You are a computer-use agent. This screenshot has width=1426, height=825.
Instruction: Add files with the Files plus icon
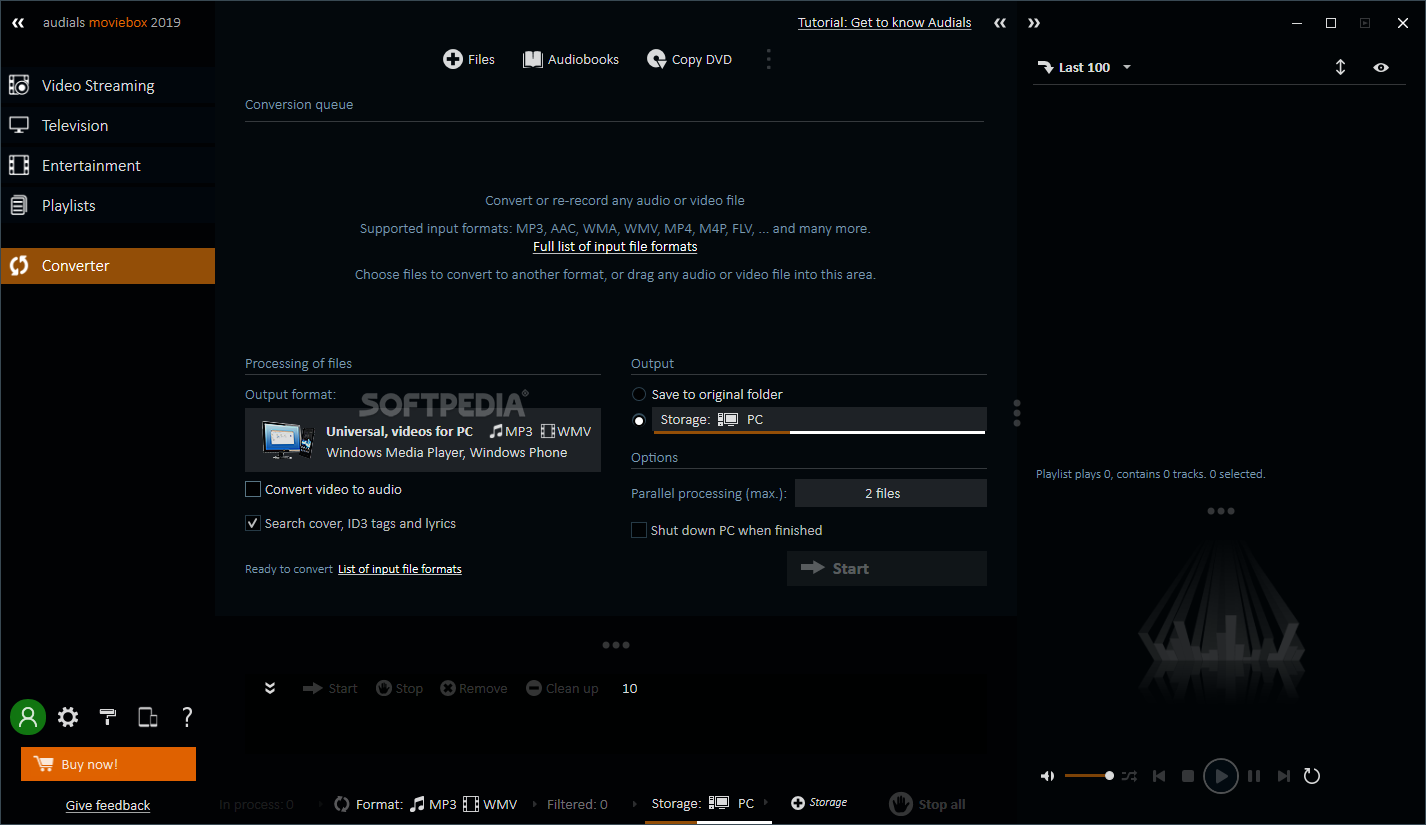(x=453, y=60)
